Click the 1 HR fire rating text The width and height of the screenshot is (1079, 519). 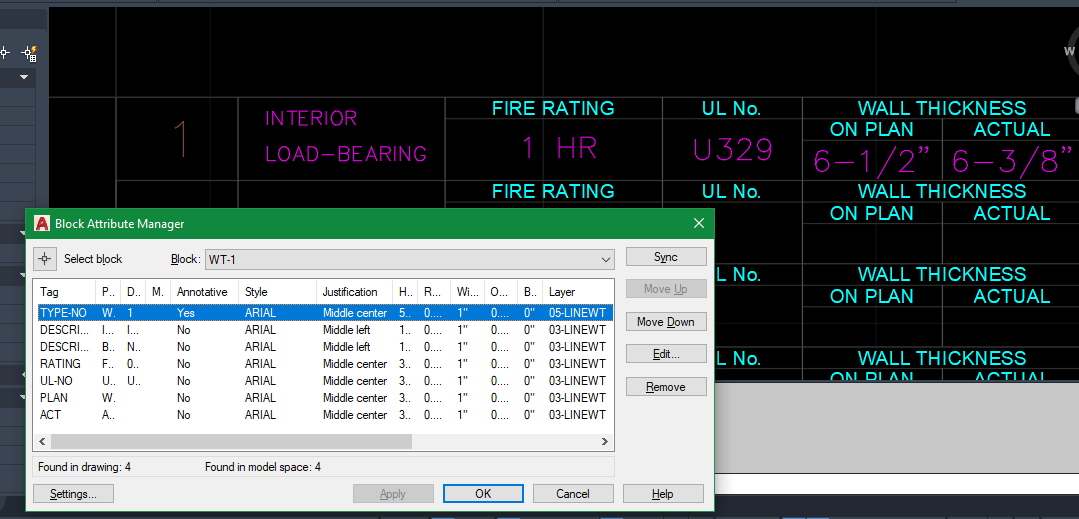click(559, 149)
